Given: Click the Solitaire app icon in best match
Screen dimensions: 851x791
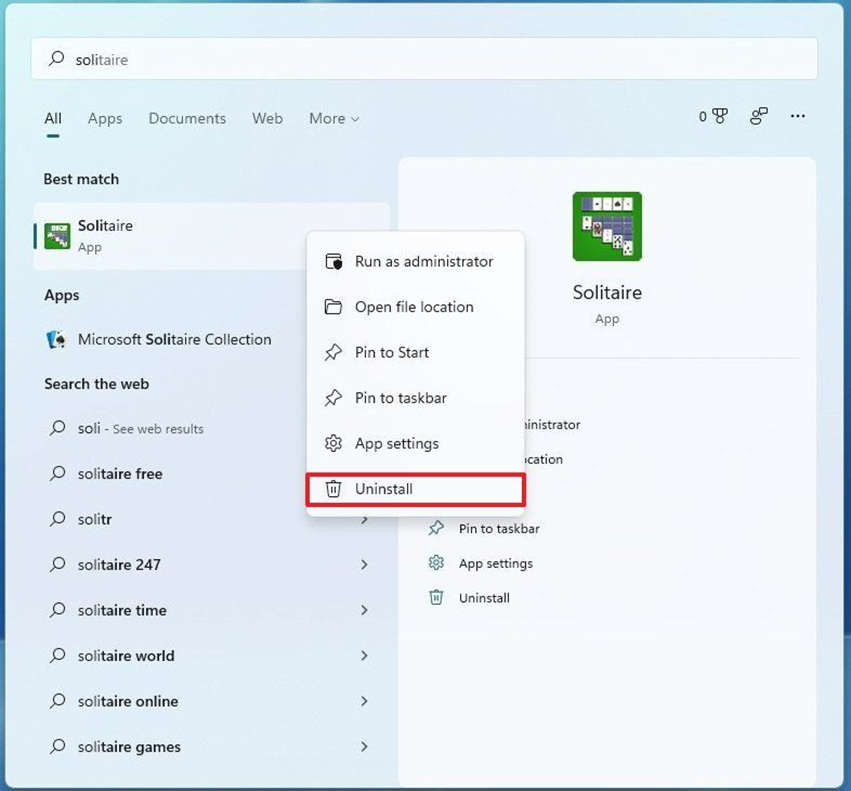Looking at the screenshot, I should coord(57,236).
